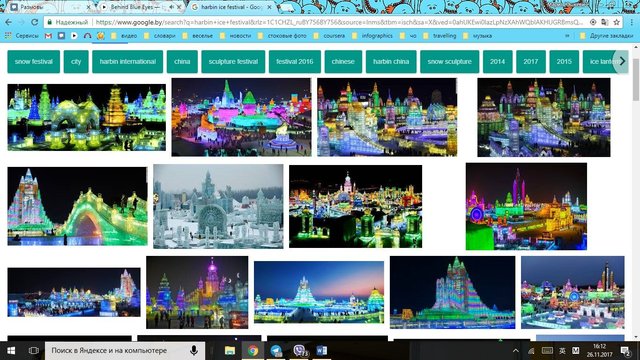The height and width of the screenshot is (360, 640).
Task: Open Microsoft Word from the taskbar
Action: coord(322,351)
